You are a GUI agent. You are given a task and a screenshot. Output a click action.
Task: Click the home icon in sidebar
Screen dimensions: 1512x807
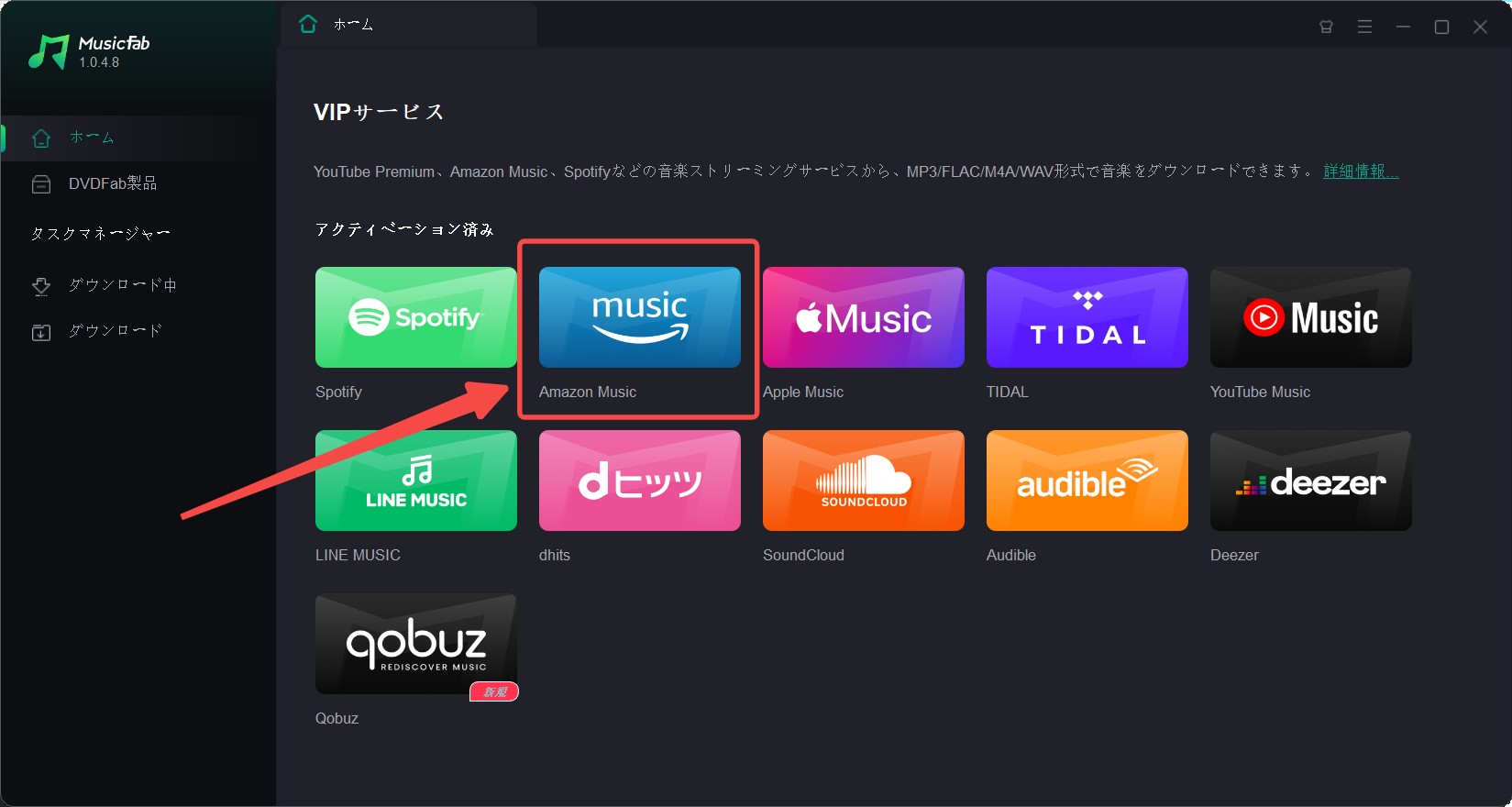tap(41, 138)
